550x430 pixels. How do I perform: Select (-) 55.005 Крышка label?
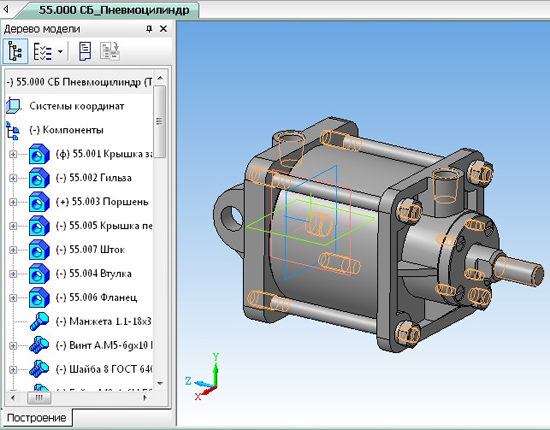point(104,226)
